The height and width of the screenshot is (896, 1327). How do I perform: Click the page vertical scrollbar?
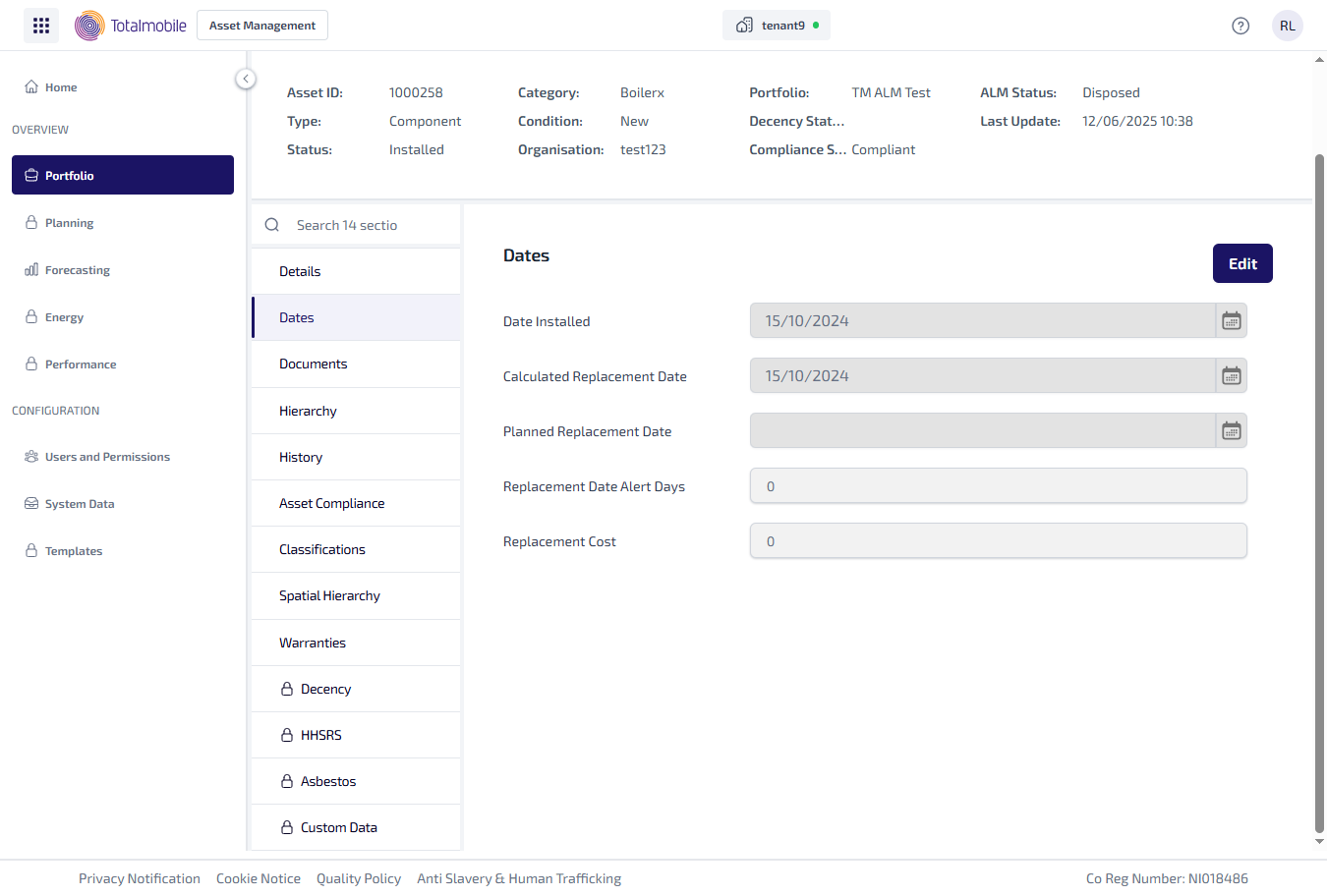click(x=1319, y=491)
